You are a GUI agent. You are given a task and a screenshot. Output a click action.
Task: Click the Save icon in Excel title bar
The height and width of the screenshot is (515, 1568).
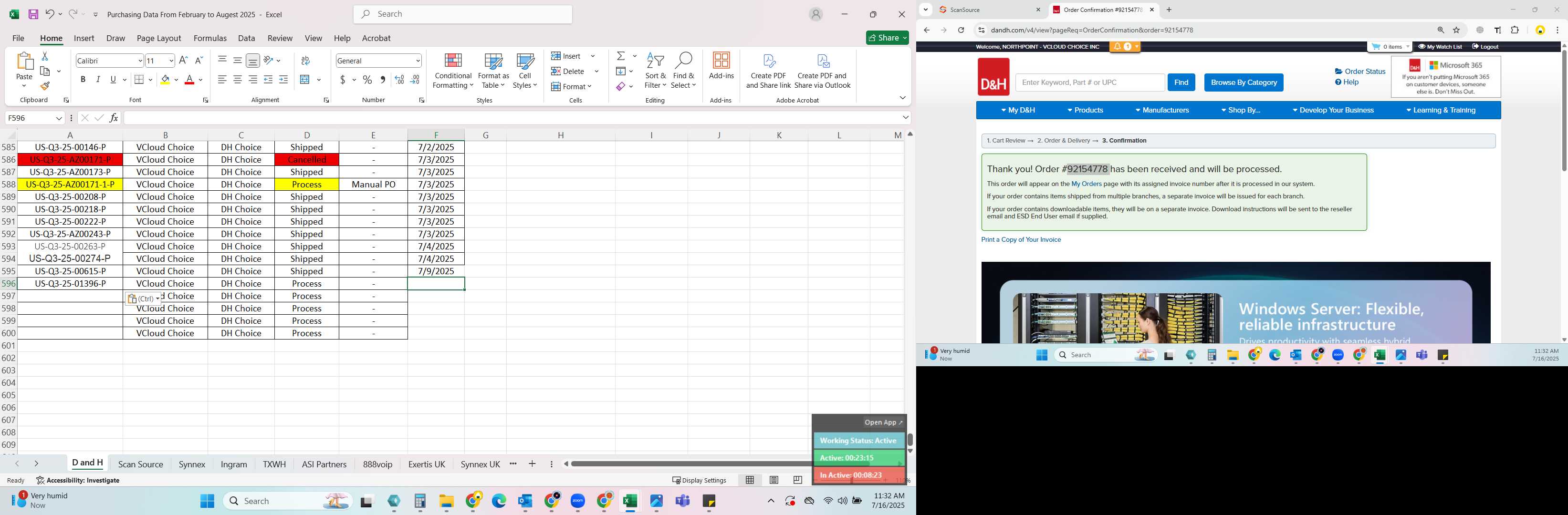click(x=33, y=14)
